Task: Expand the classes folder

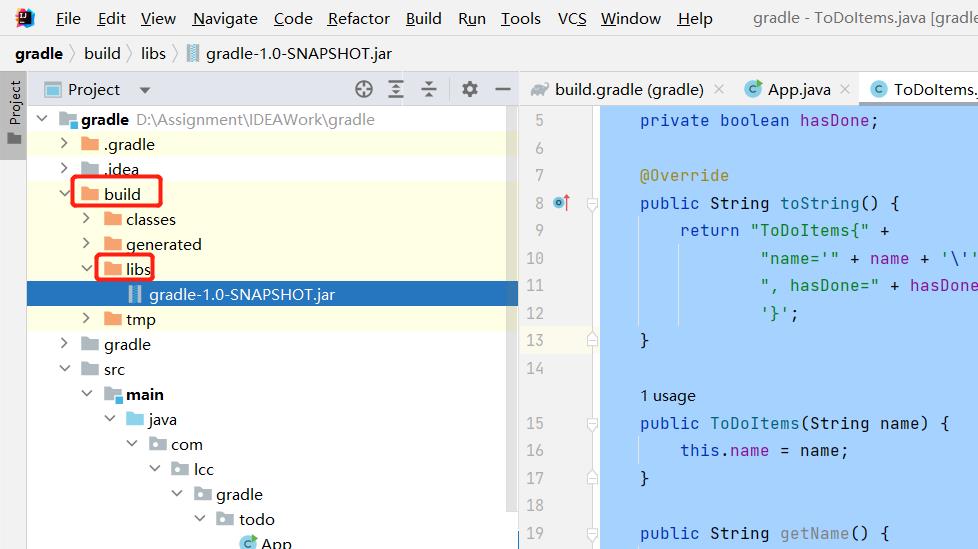Action: pyautogui.click(x=87, y=218)
